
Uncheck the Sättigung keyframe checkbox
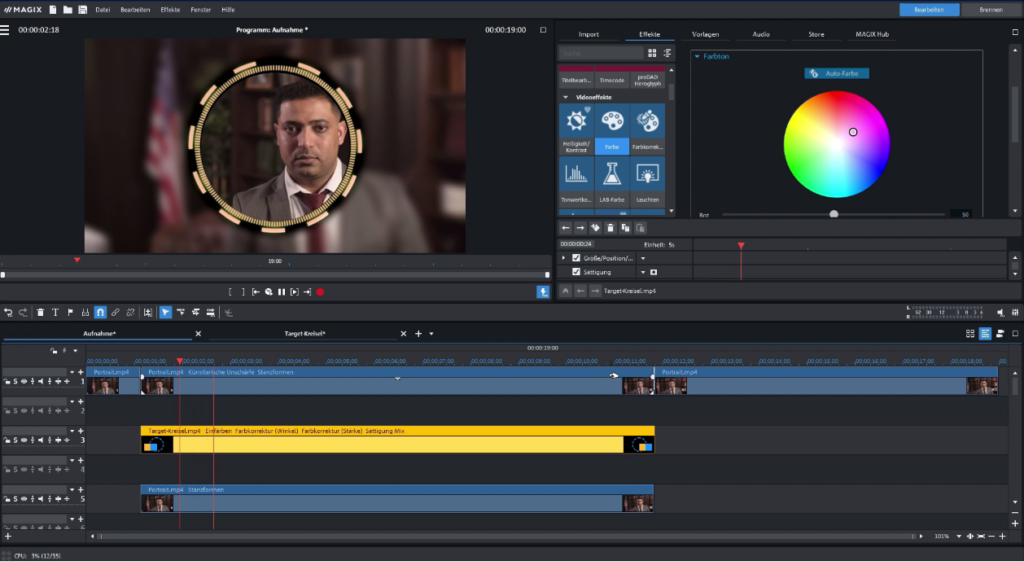(x=575, y=271)
